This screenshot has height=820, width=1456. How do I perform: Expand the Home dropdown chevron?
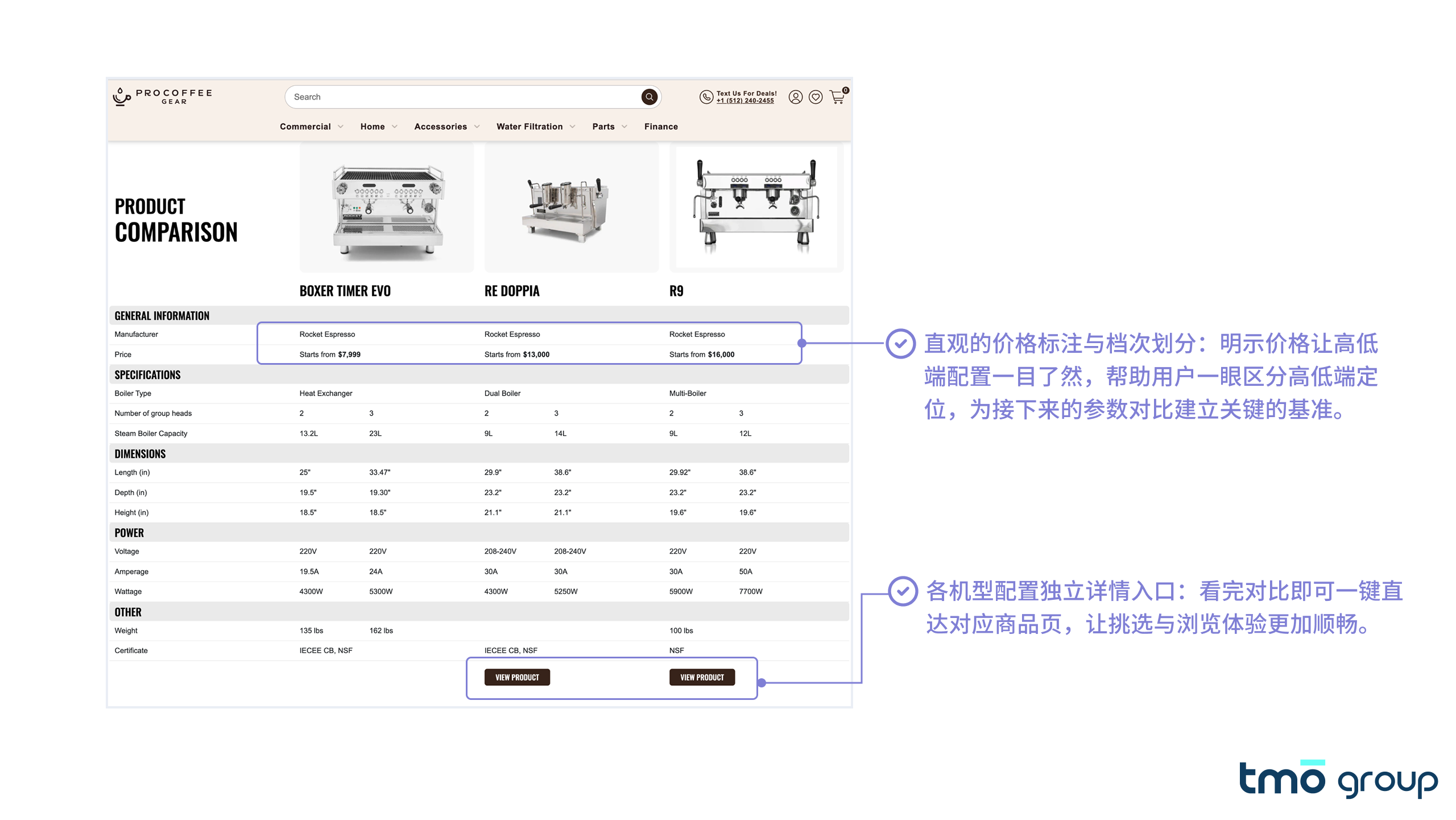click(395, 126)
